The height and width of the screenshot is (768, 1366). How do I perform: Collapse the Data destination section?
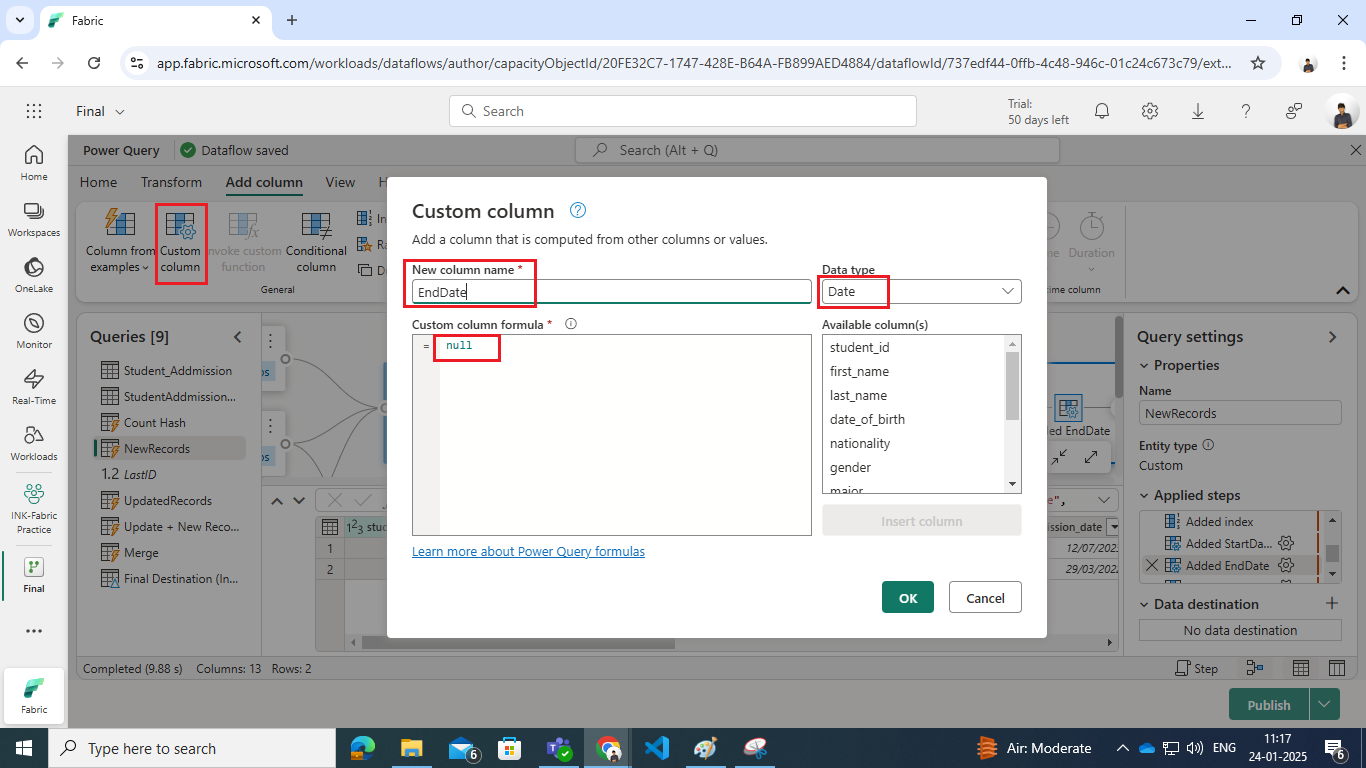(1145, 604)
